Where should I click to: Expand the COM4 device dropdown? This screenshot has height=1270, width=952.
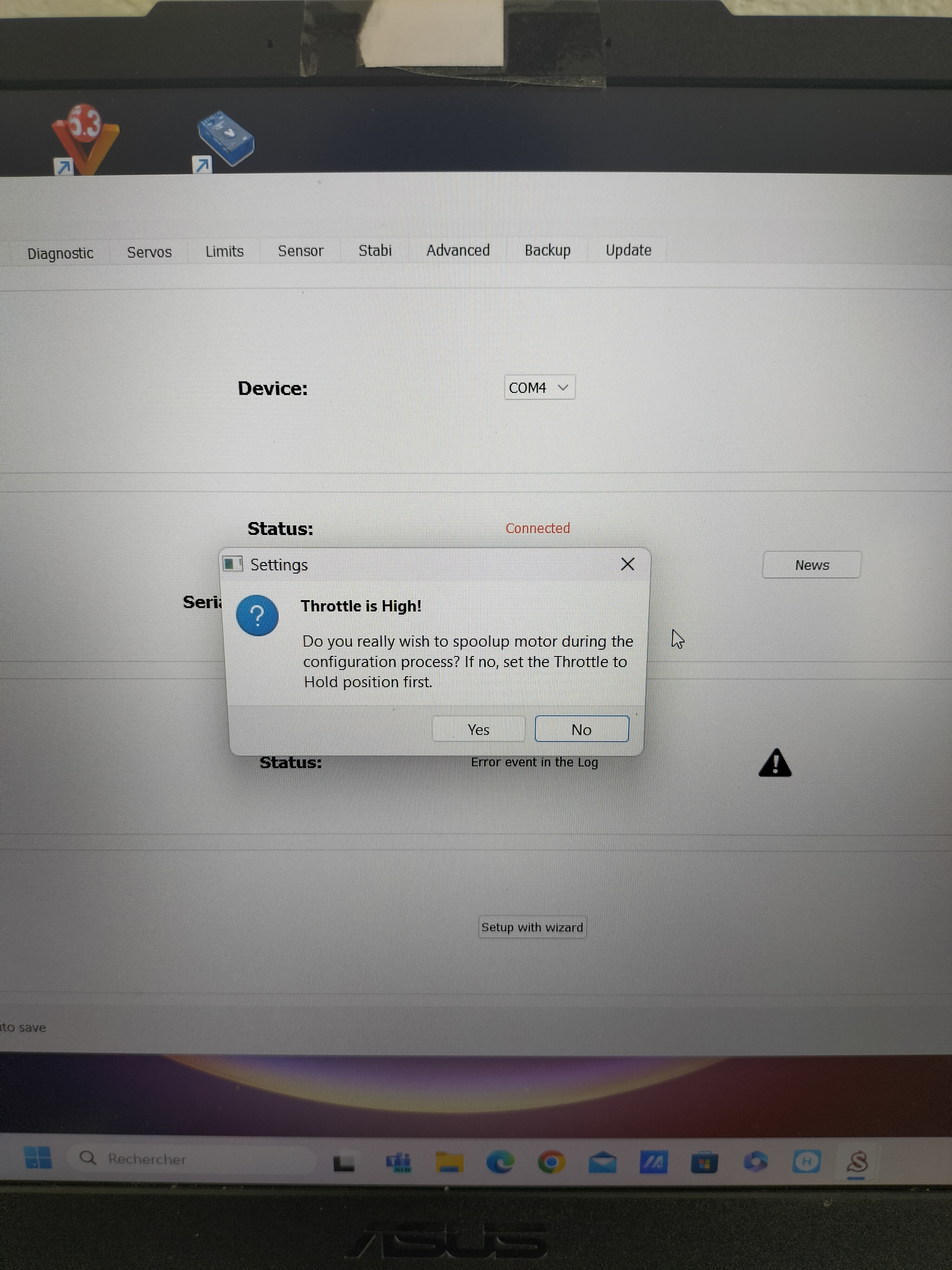[x=539, y=388]
